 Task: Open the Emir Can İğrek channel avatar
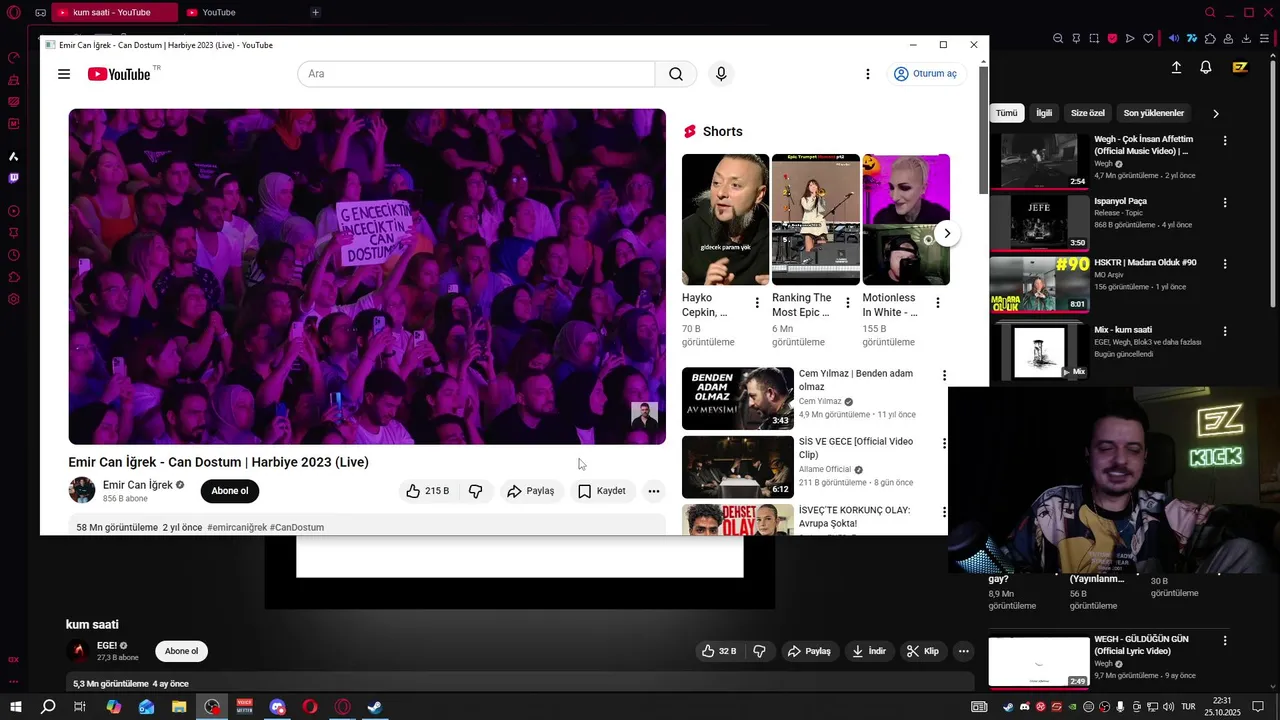coord(82,490)
